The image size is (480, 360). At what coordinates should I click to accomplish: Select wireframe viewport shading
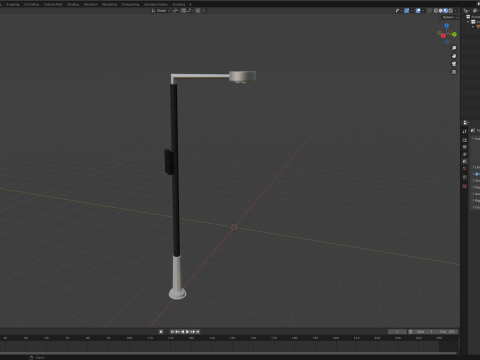(x=436, y=11)
